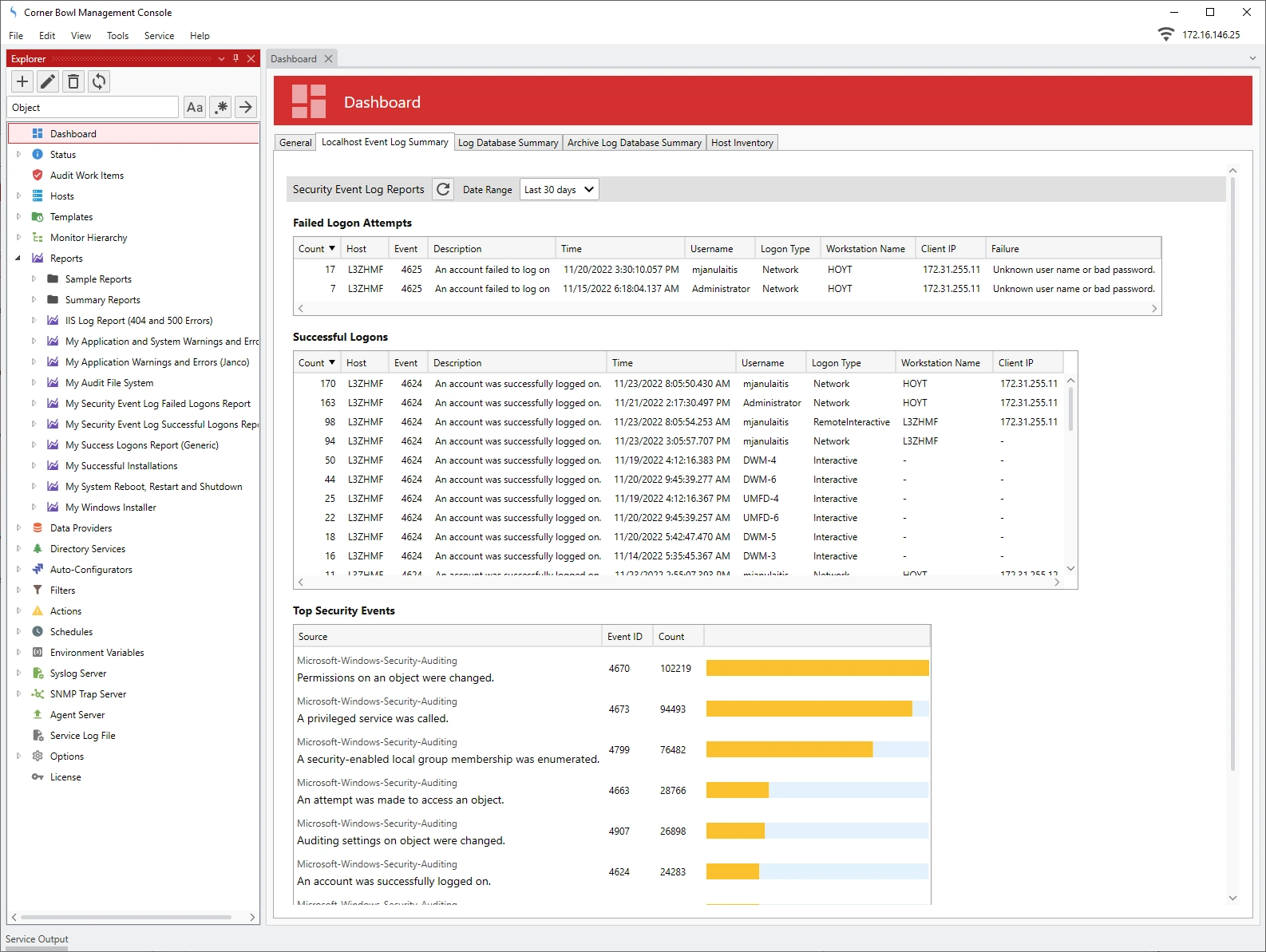This screenshot has width=1266, height=952.
Task: Click the Edit pencil icon in Explorer
Action: 48,81
